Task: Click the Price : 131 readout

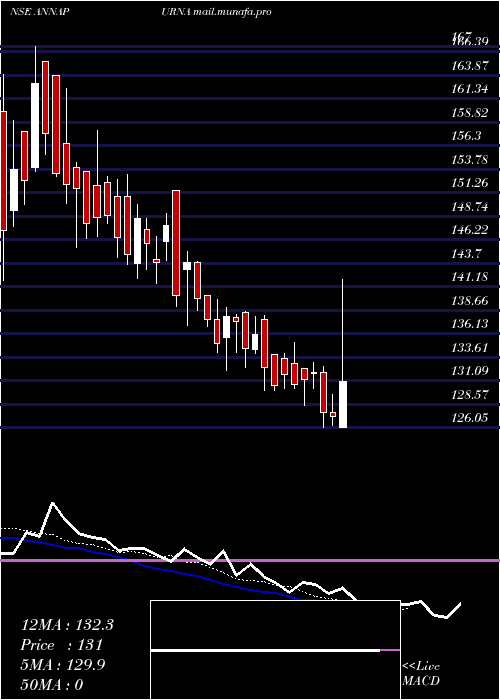Action: [x=62, y=645]
